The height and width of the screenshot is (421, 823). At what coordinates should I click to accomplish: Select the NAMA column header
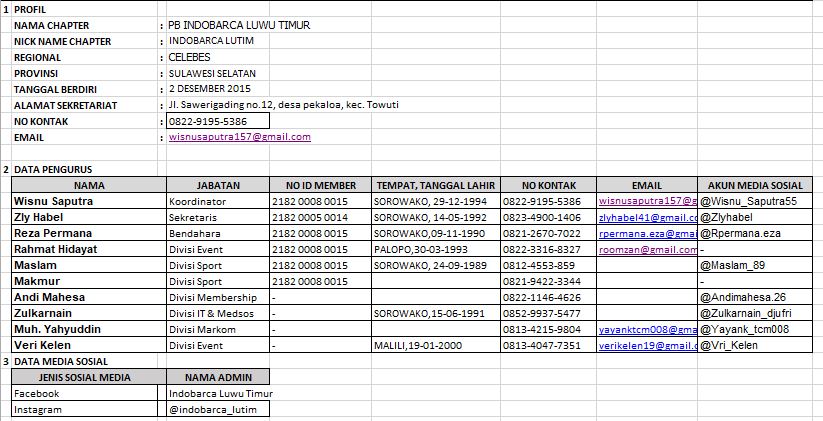tap(89, 185)
